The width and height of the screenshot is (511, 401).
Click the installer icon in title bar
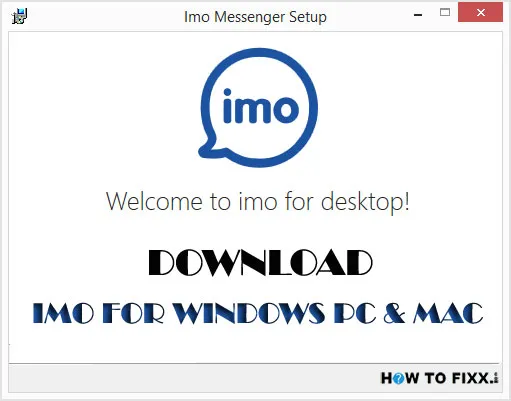pos(20,16)
